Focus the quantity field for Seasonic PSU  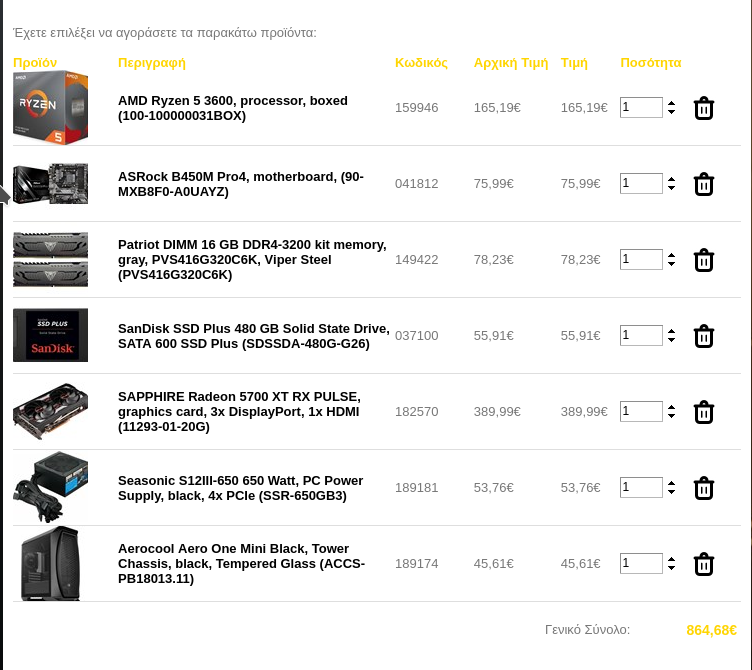pyautogui.click(x=641, y=487)
